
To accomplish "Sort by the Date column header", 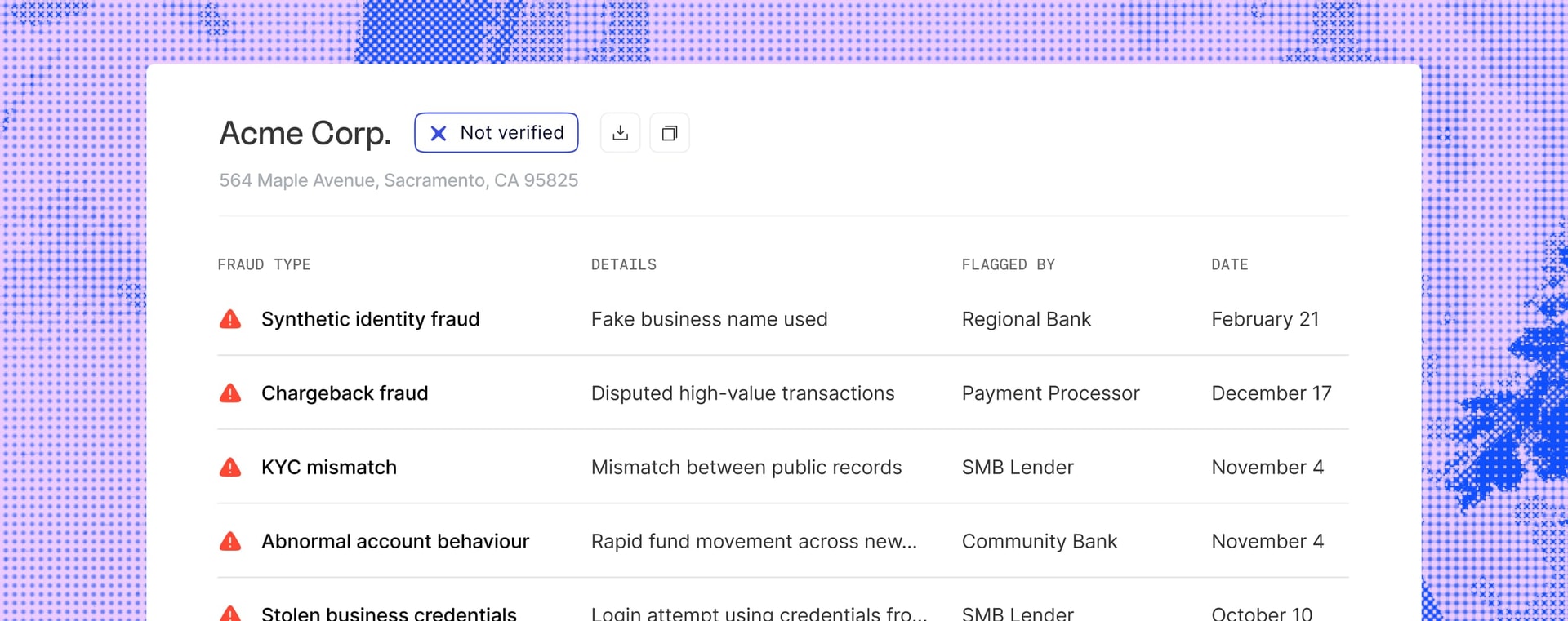I will (x=1229, y=264).
